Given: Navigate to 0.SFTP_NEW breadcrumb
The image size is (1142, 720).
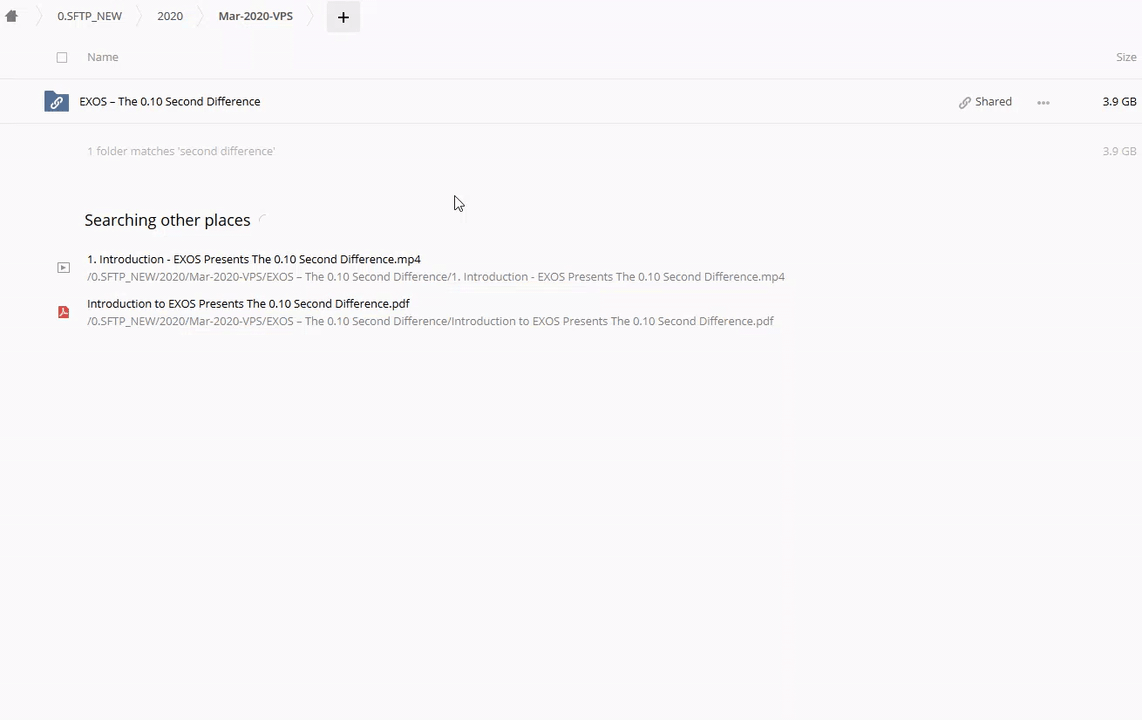Looking at the screenshot, I should [x=89, y=16].
